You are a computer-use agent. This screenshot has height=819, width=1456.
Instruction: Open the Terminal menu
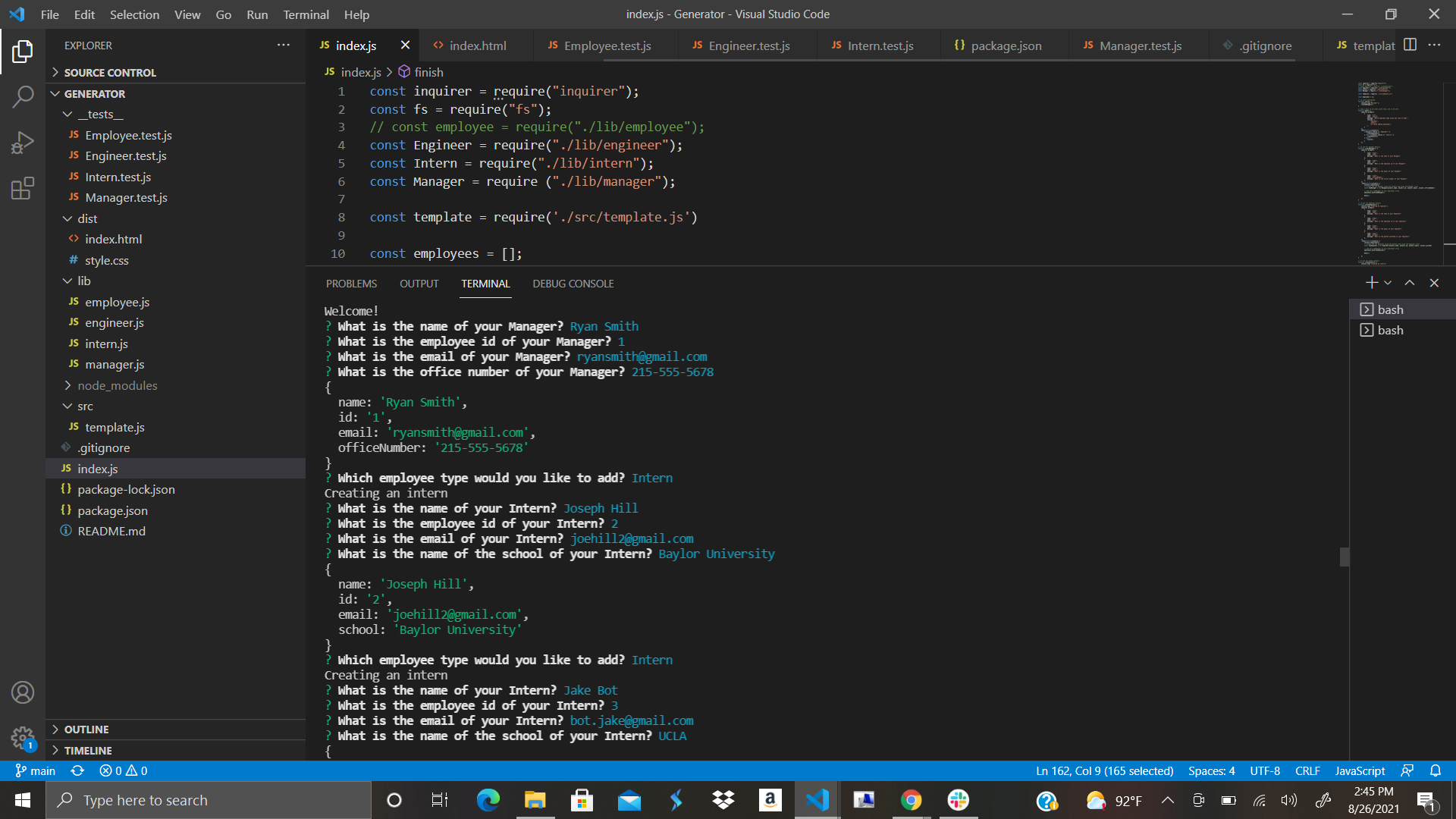coord(306,14)
